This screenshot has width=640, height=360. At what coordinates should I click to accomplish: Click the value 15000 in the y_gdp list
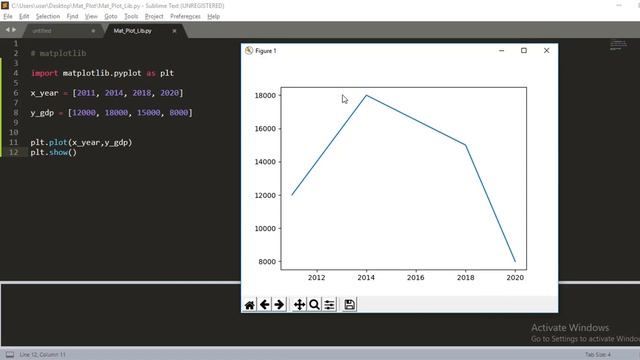tap(149, 113)
